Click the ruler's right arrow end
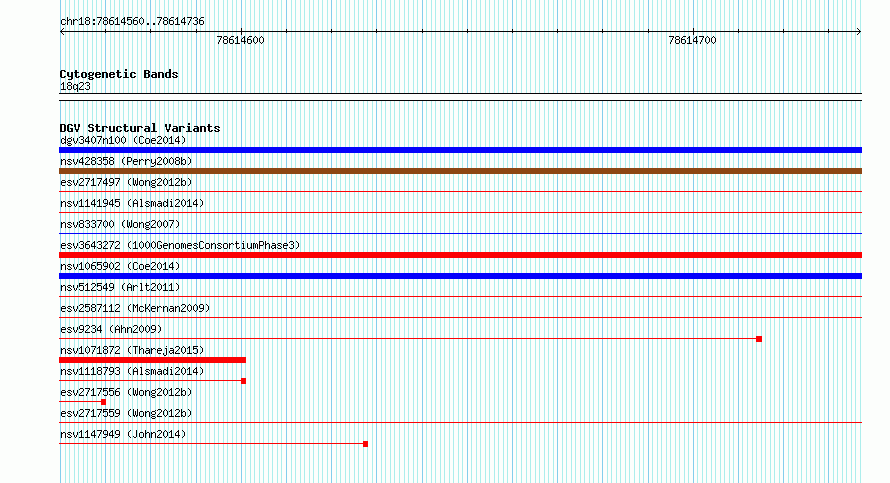Image resolution: width=890 pixels, height=483 pixels. [859, 32]
